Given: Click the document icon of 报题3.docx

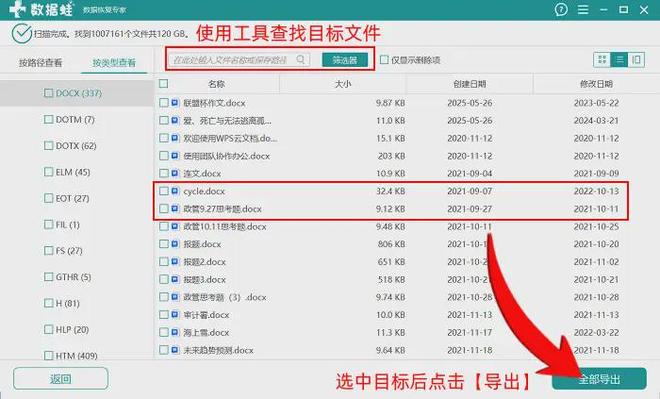Looking at the screenshot, I should pyautogui.click(x=175, y=279).
